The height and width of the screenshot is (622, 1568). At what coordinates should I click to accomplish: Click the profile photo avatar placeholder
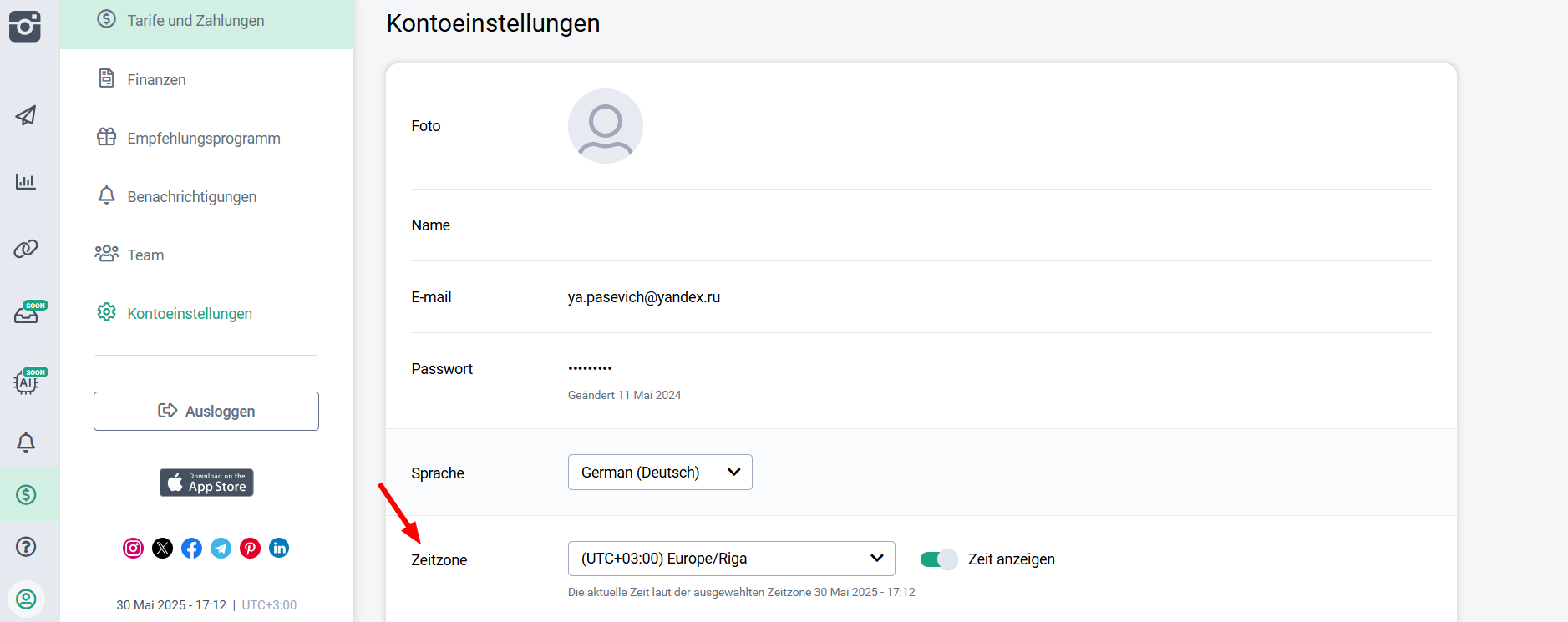point(606,126)
